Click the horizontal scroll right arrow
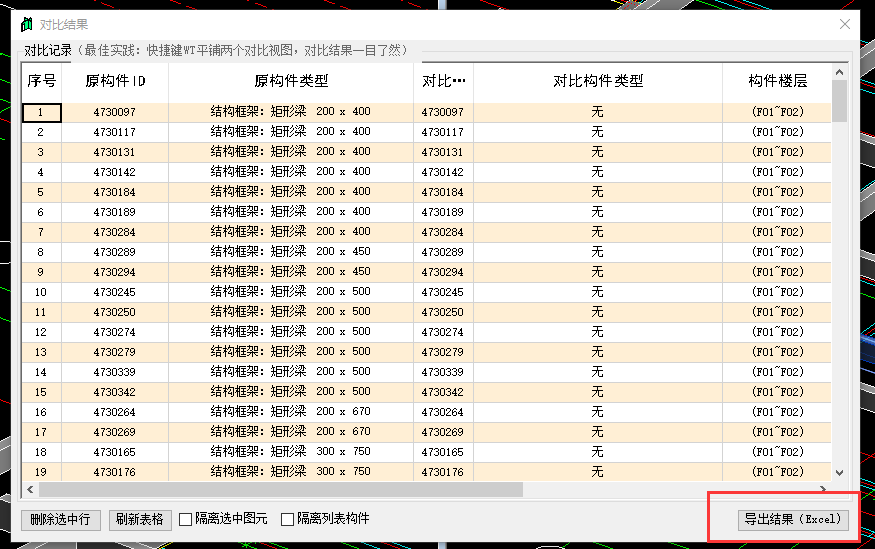 [823, 489]
